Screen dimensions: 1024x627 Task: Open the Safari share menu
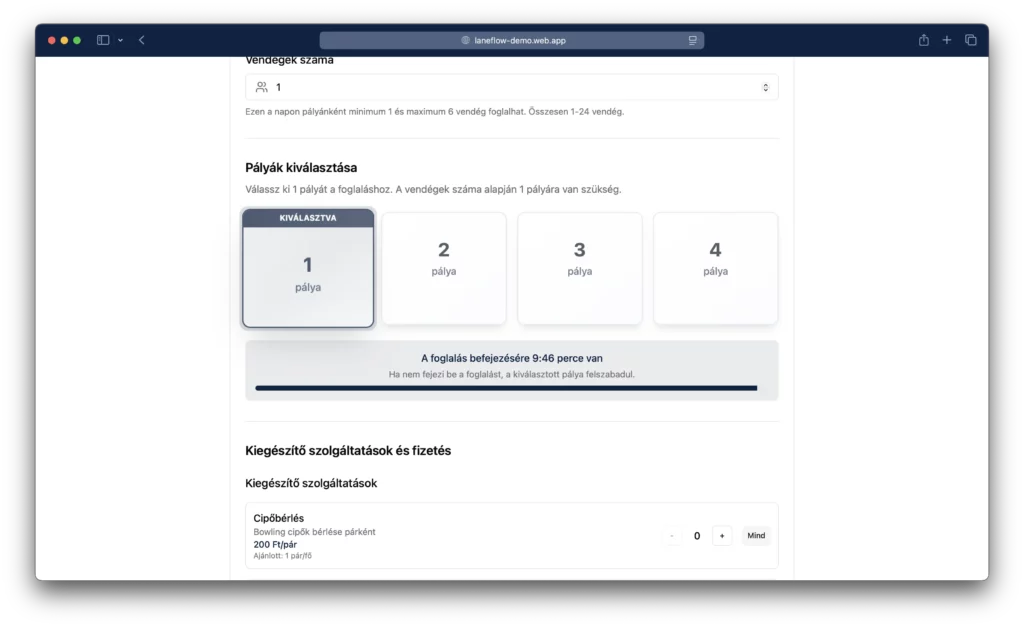[923, 40]
